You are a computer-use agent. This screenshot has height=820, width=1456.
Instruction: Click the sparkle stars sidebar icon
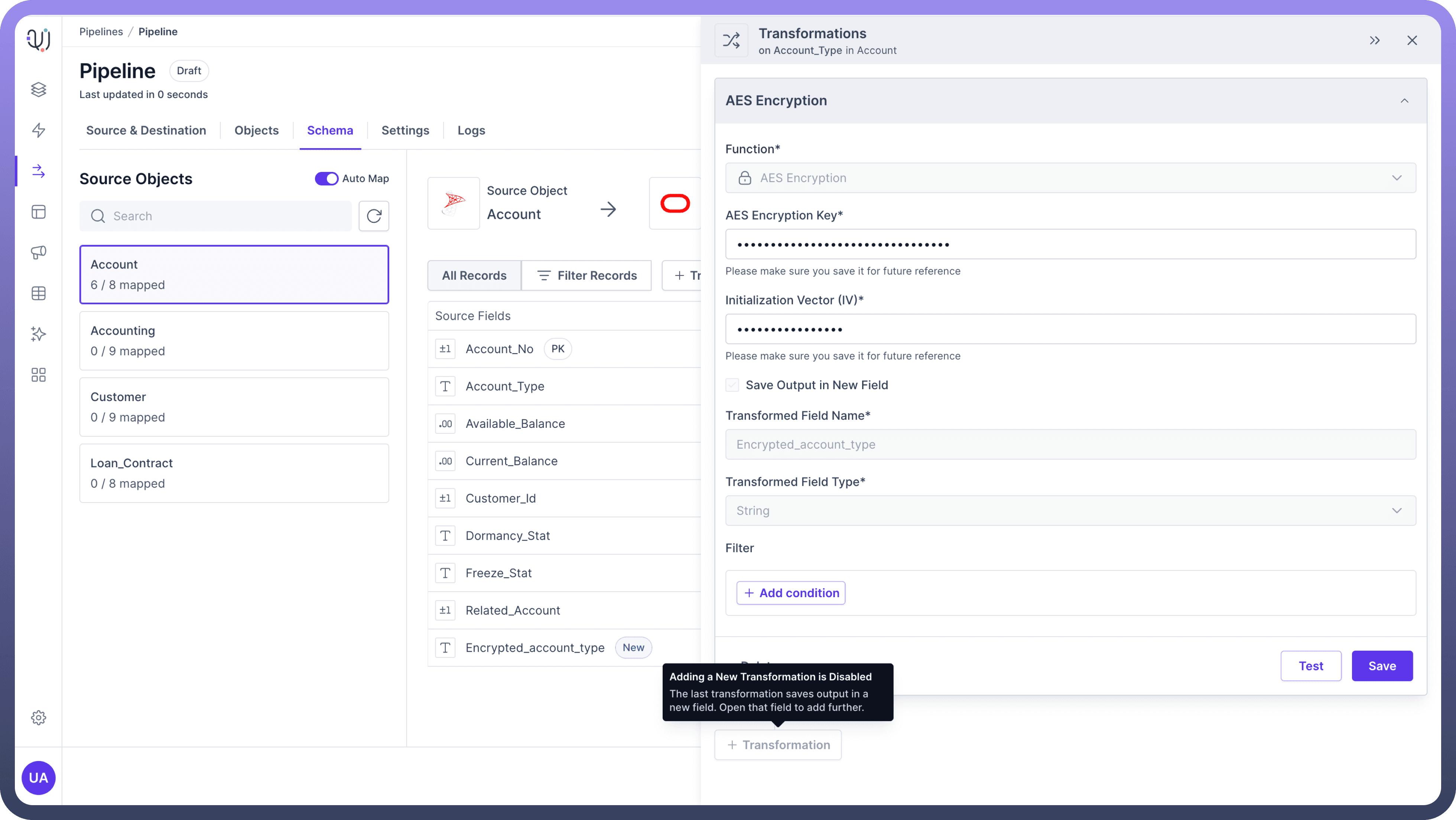pos(38,334)
